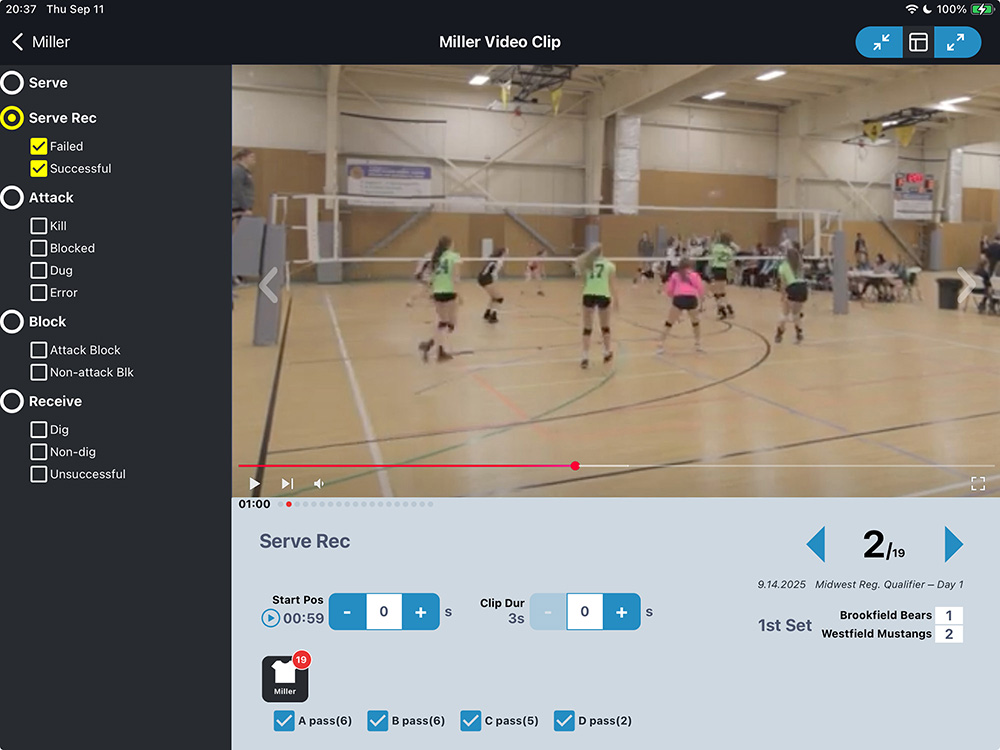Select the Attack radio button
The image size is (1000, 750).
pyautogui.click(x=12, y=198)
